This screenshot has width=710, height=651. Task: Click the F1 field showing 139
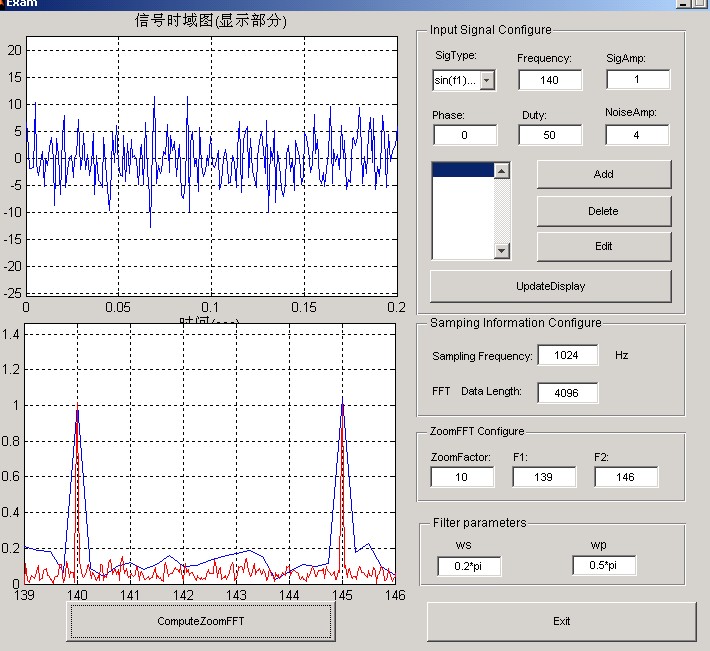544,477
